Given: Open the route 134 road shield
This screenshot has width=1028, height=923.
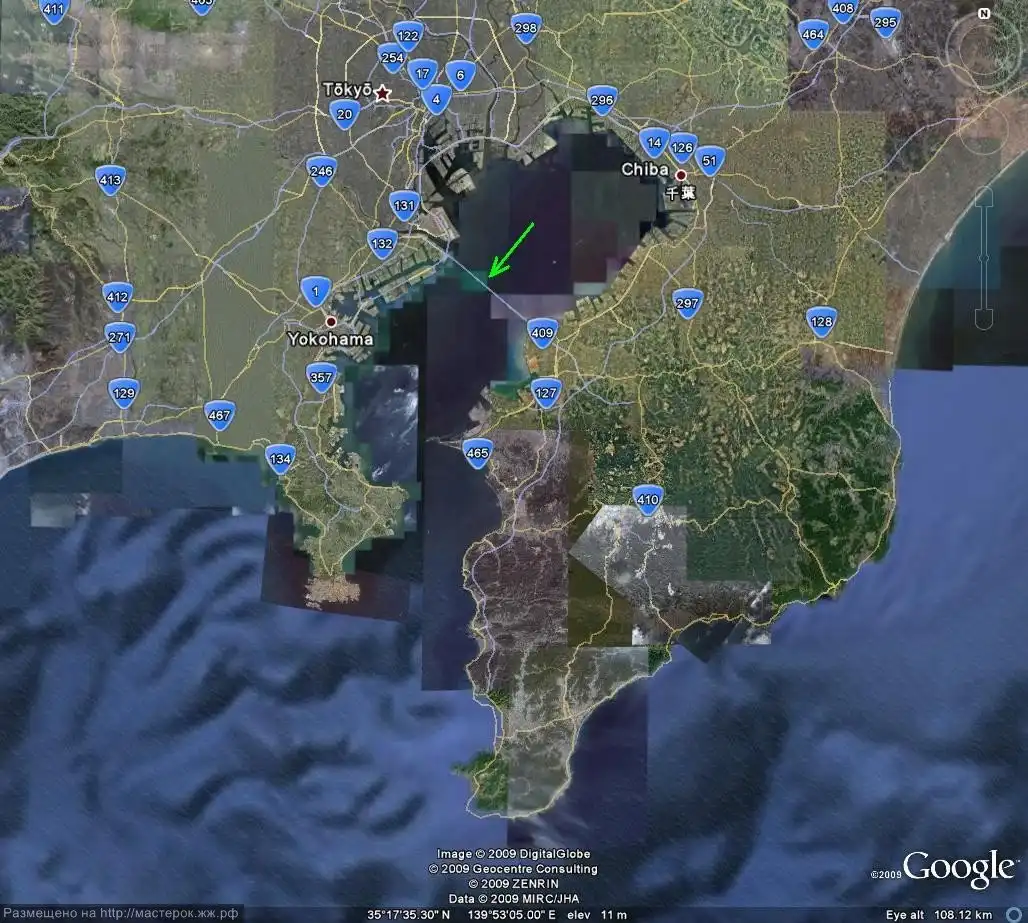Looking at the screenshot, I should 280,459.
